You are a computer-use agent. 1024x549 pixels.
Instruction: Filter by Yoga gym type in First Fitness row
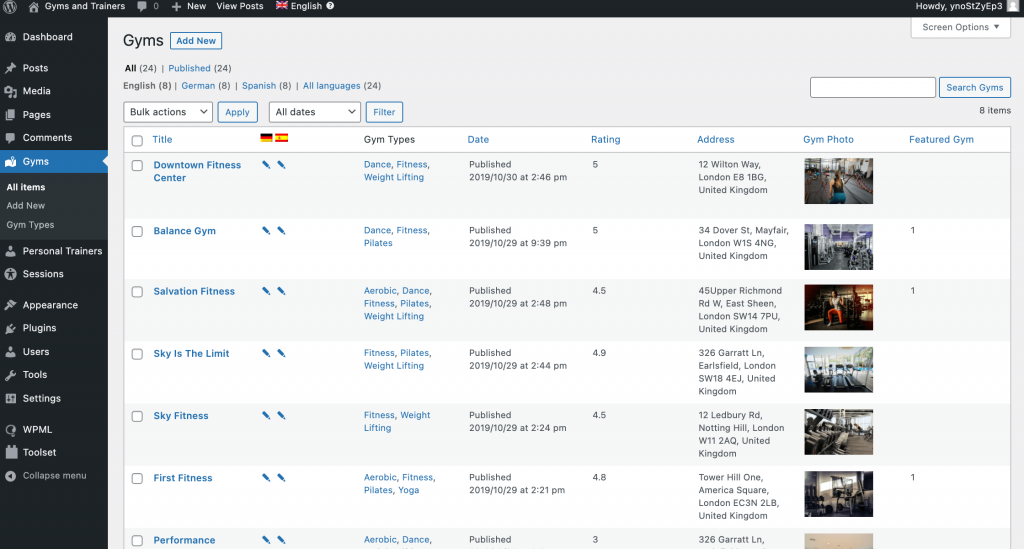tap(409, 490)
